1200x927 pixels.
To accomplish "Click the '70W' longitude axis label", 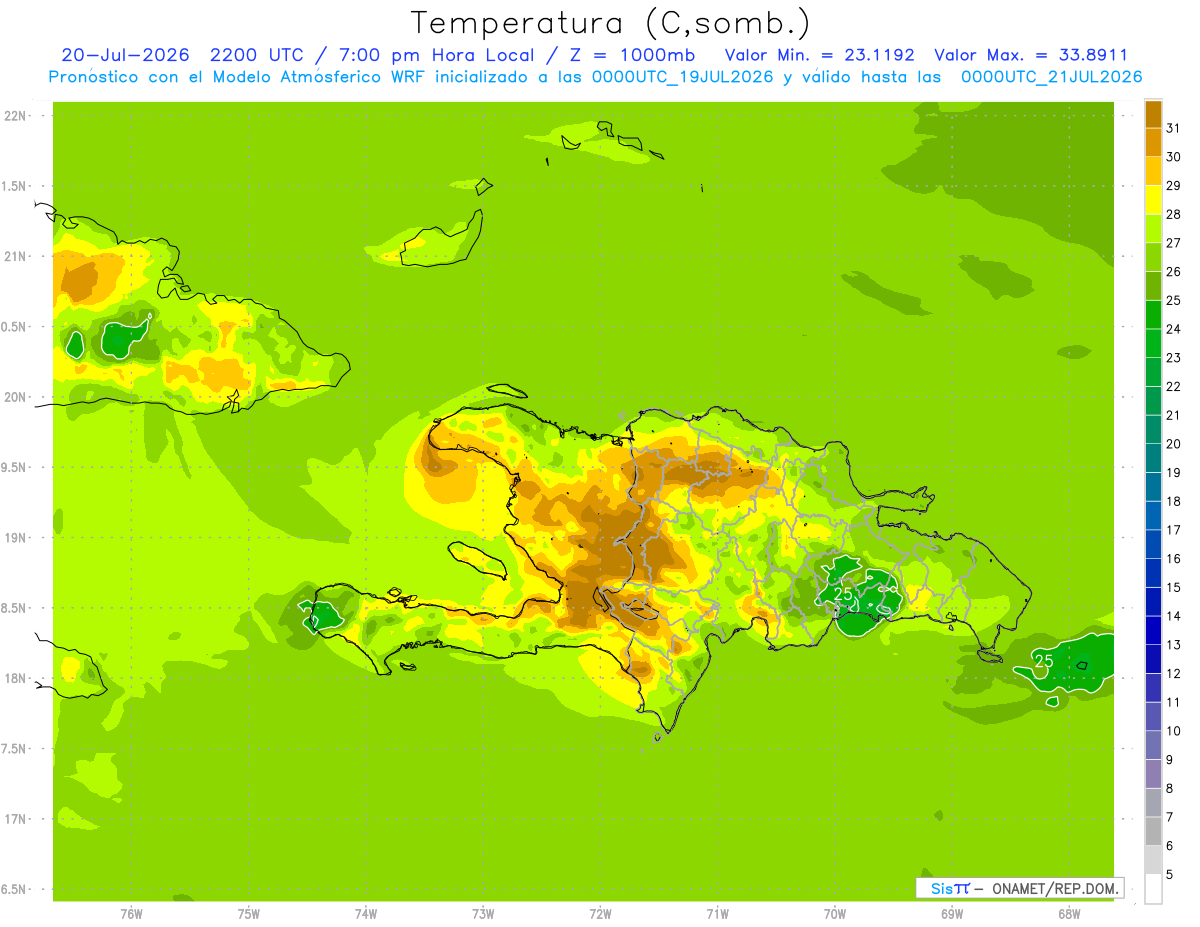I will (834, 913).
